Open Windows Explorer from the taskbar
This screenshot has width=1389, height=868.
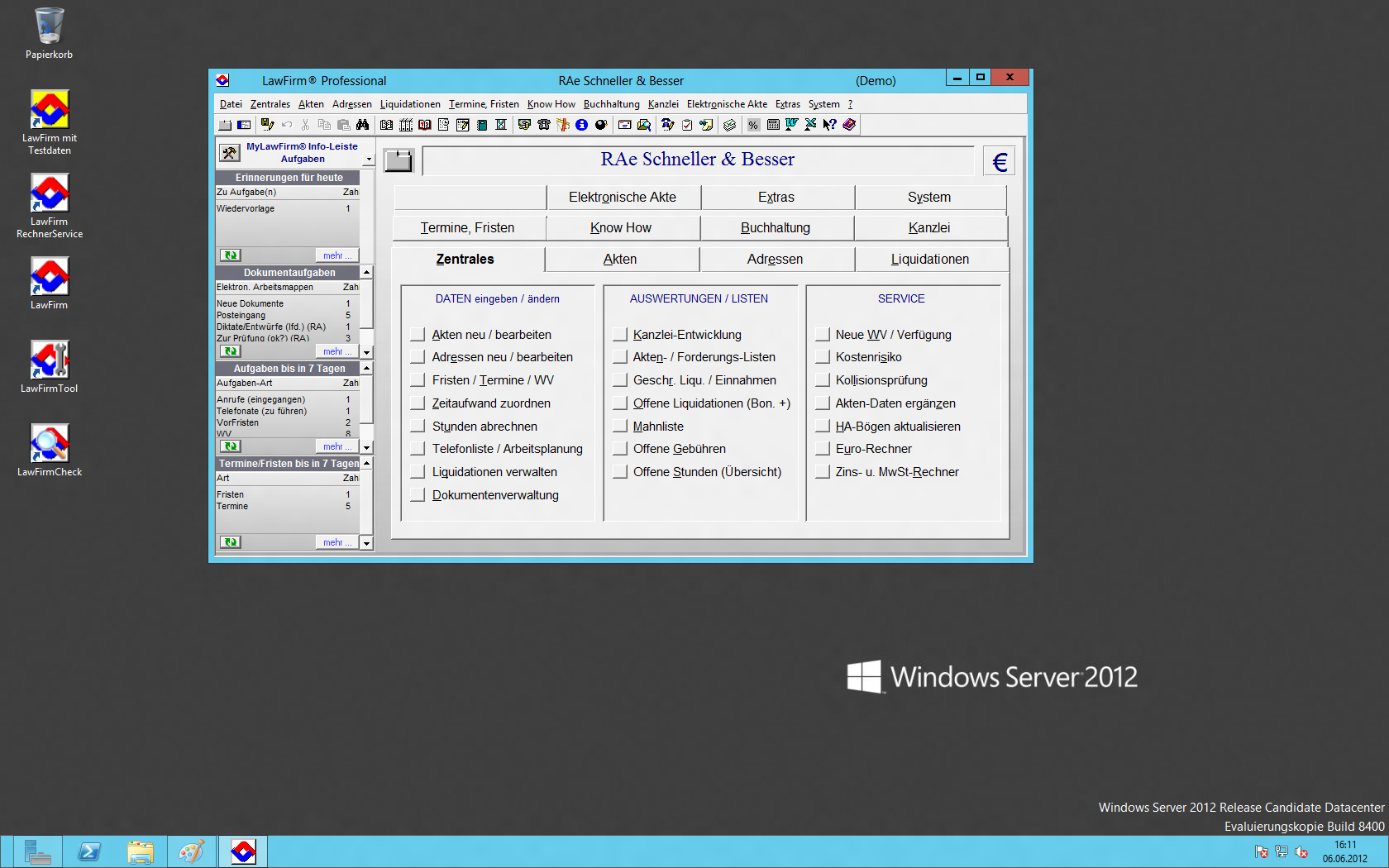coord(141,851)
